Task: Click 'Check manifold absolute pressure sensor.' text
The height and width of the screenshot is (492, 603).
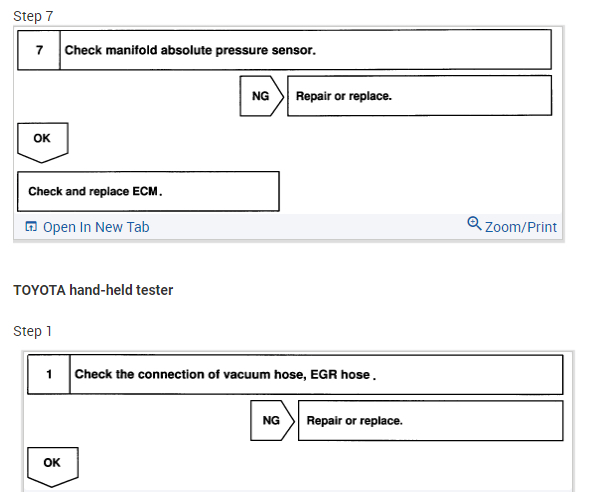Action: [190, 49]
